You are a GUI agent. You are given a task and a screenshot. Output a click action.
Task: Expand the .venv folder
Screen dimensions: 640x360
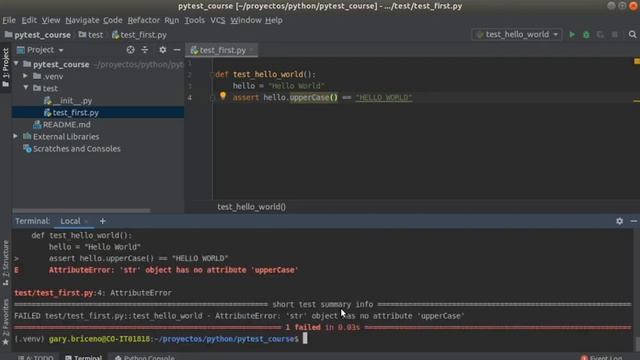(26, 76)
